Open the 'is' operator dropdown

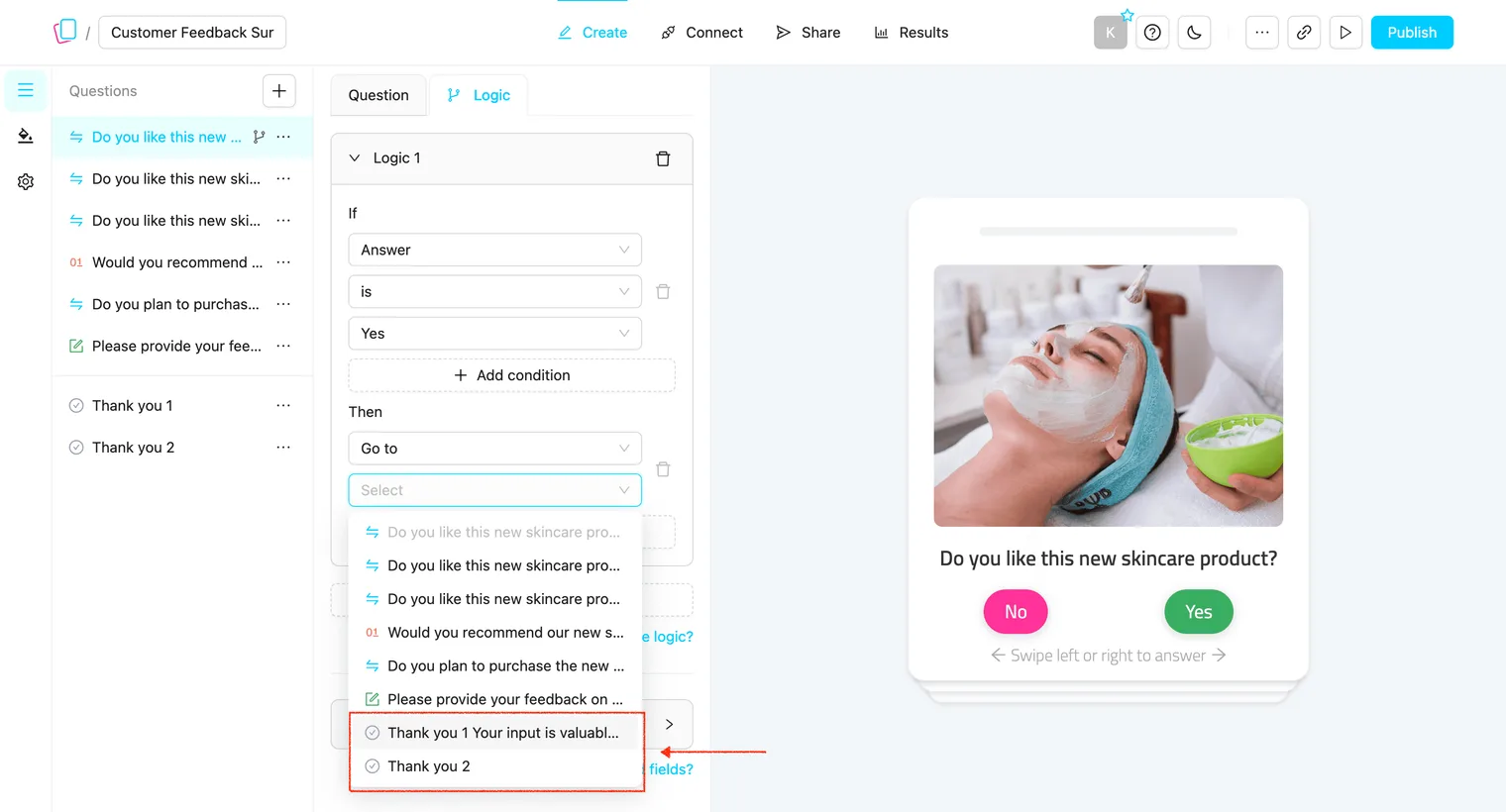pos(494,291)
